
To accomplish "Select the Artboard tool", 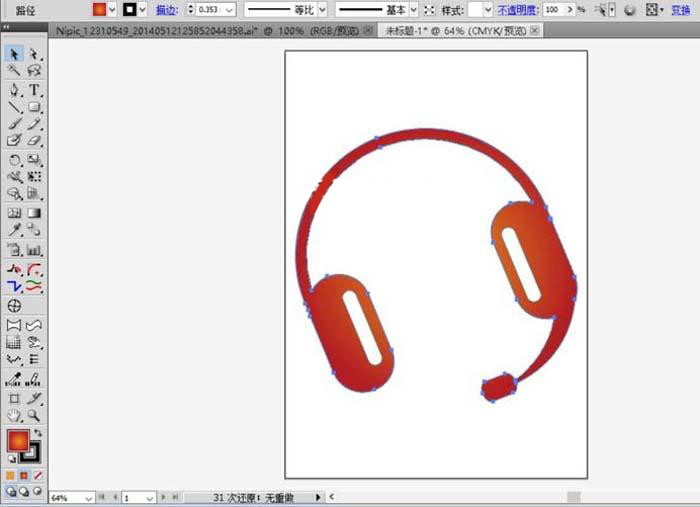I will click(x=14, y=398).
